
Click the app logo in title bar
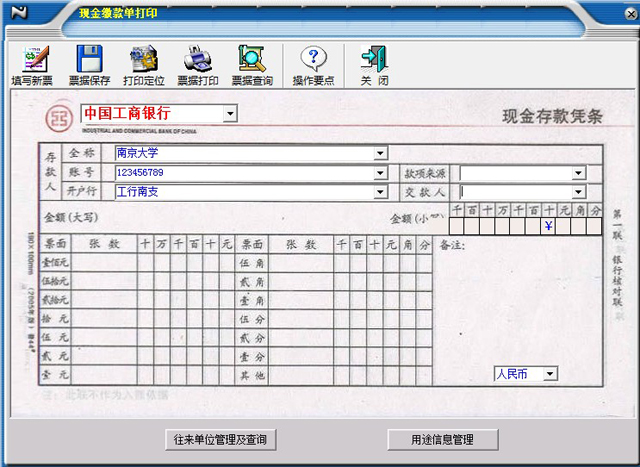tap(19, 12)
